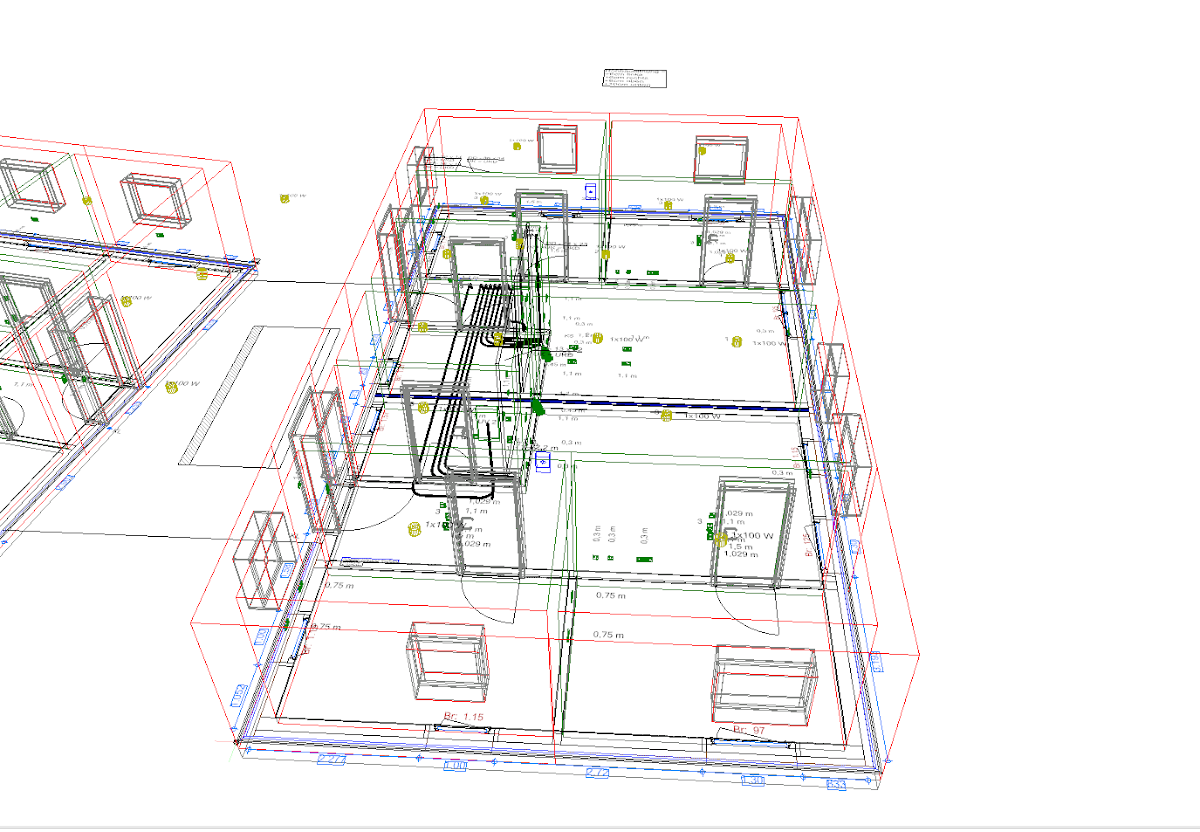Select the front-right window wireframe block

pyautogui.click(x=765, y=685)
